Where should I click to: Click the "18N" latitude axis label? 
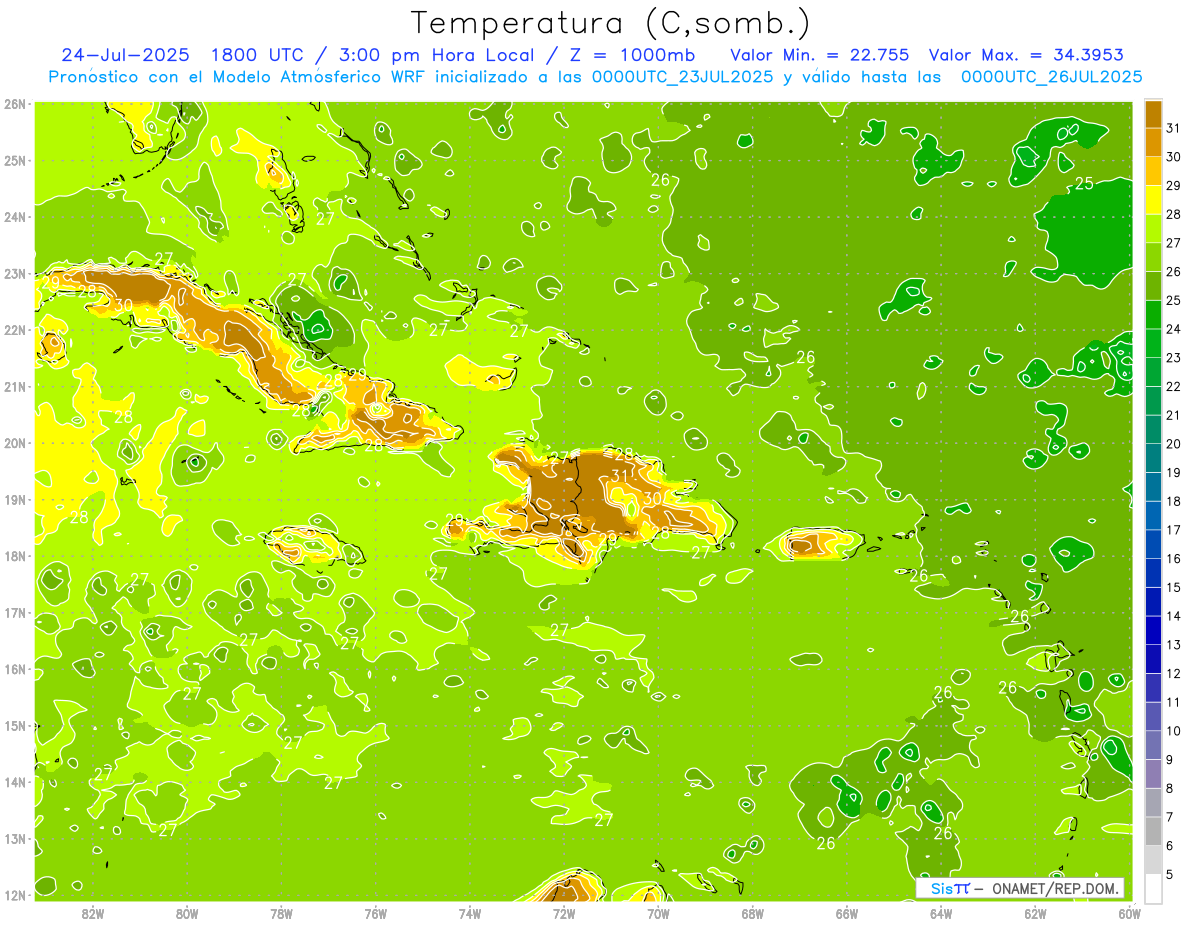[x=15, y=556]
